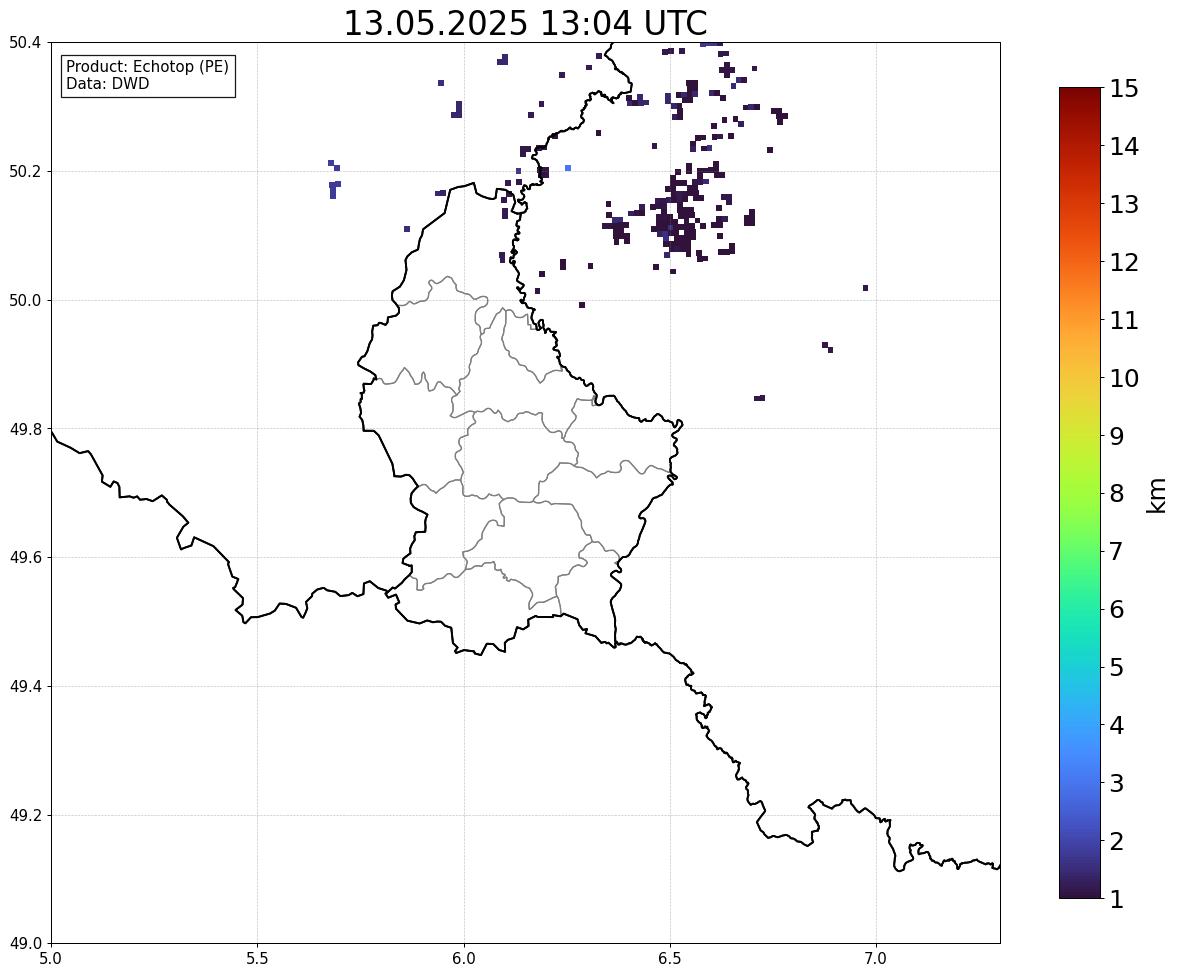Image resolution: width=1178 pixels, height=976 pixels.
Task: Click color bar tick label 11
Action: 1124,320
